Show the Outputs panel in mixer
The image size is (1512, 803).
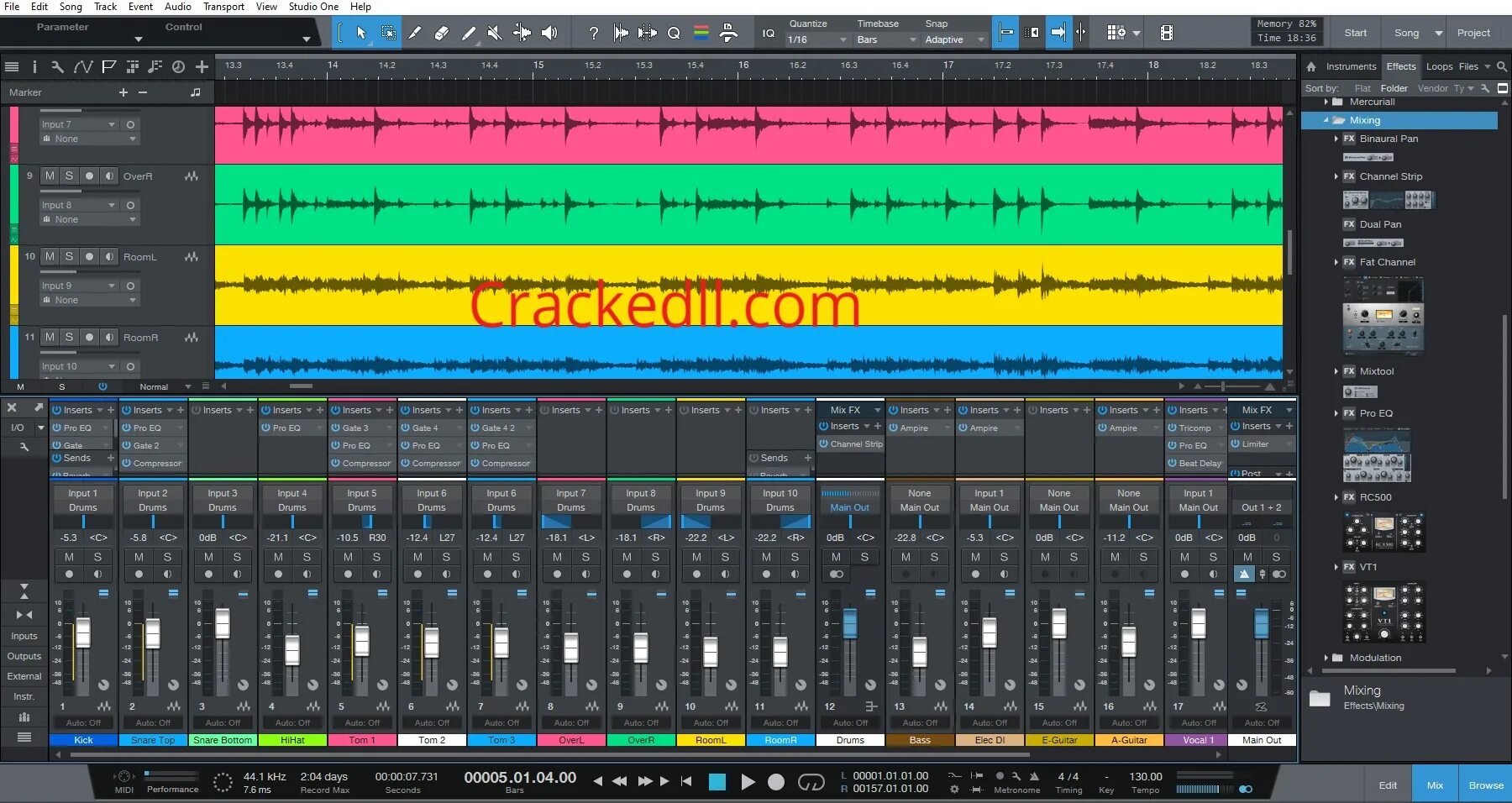[24, 656]
